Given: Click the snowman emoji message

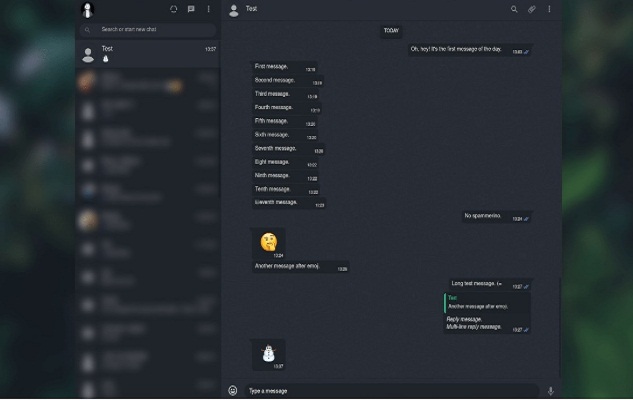Looking at the screenshot, I should tap(268, 354).
